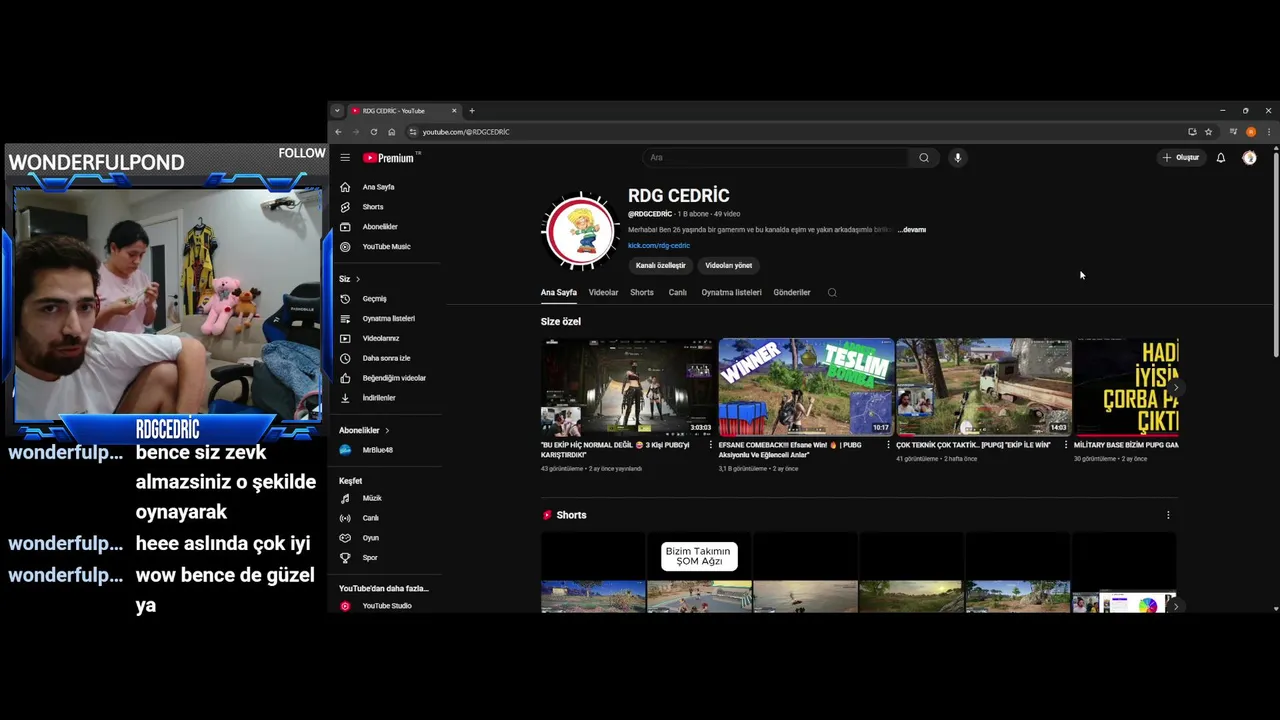This screenshot has width=1280, height=720.
Task: Click the channel search magnifier icon
Action: (x=832, y=293)
